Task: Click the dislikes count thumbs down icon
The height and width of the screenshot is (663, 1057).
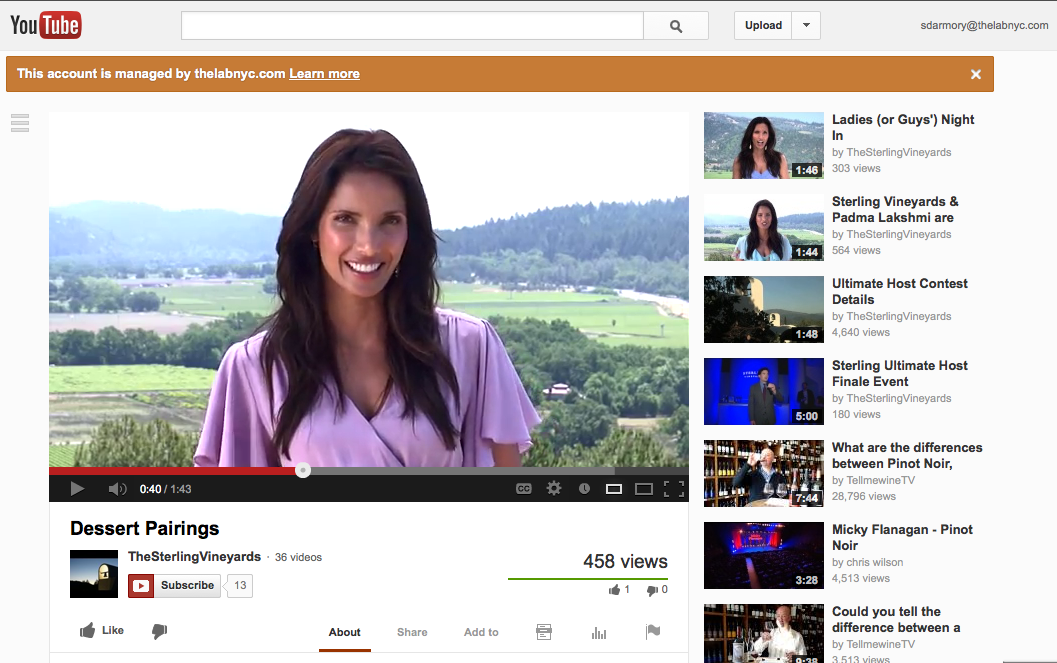Action: [652, 590]
